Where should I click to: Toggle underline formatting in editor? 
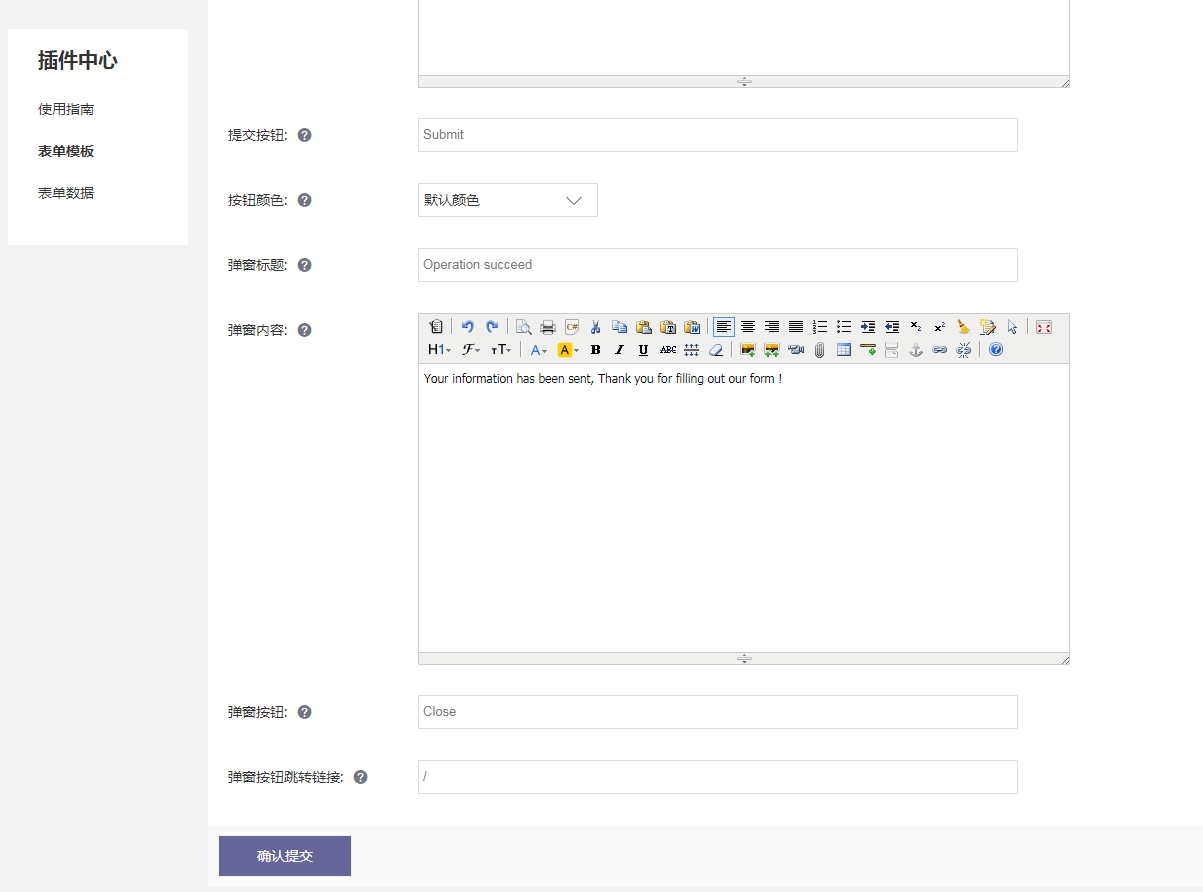(643, 350)
